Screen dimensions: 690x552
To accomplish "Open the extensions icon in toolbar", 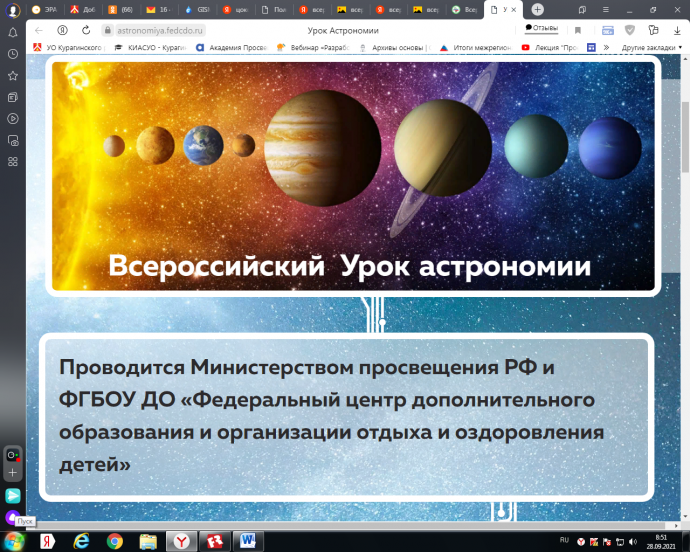I will click(x=653, y=30).
